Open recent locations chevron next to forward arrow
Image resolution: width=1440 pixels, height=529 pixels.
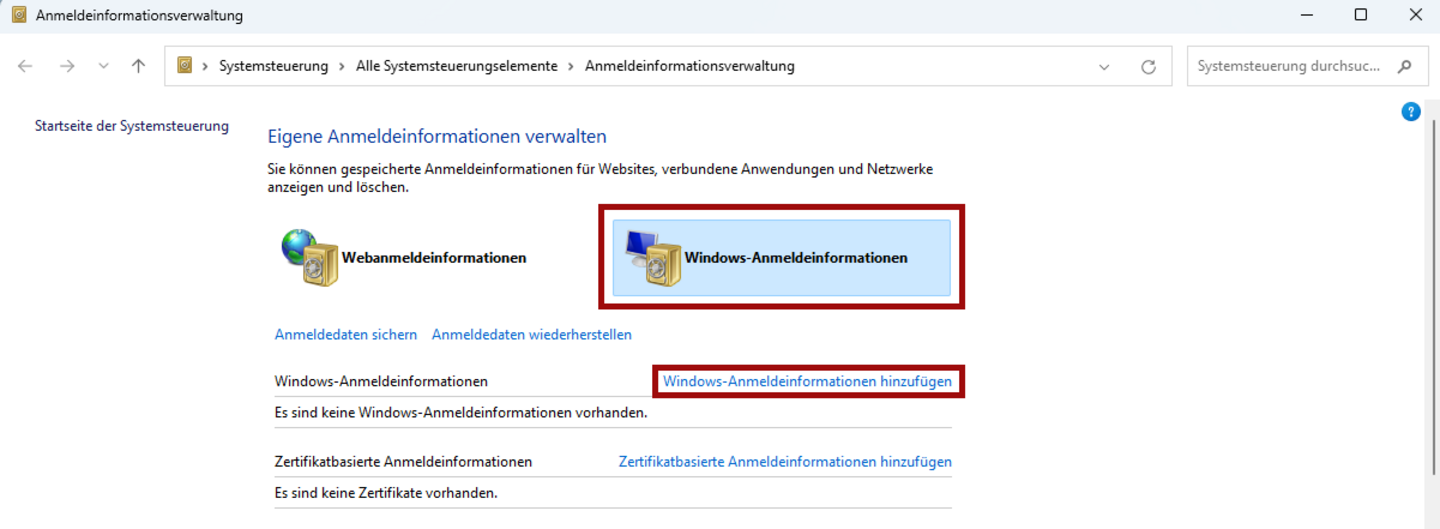click(x=103, y=66)
